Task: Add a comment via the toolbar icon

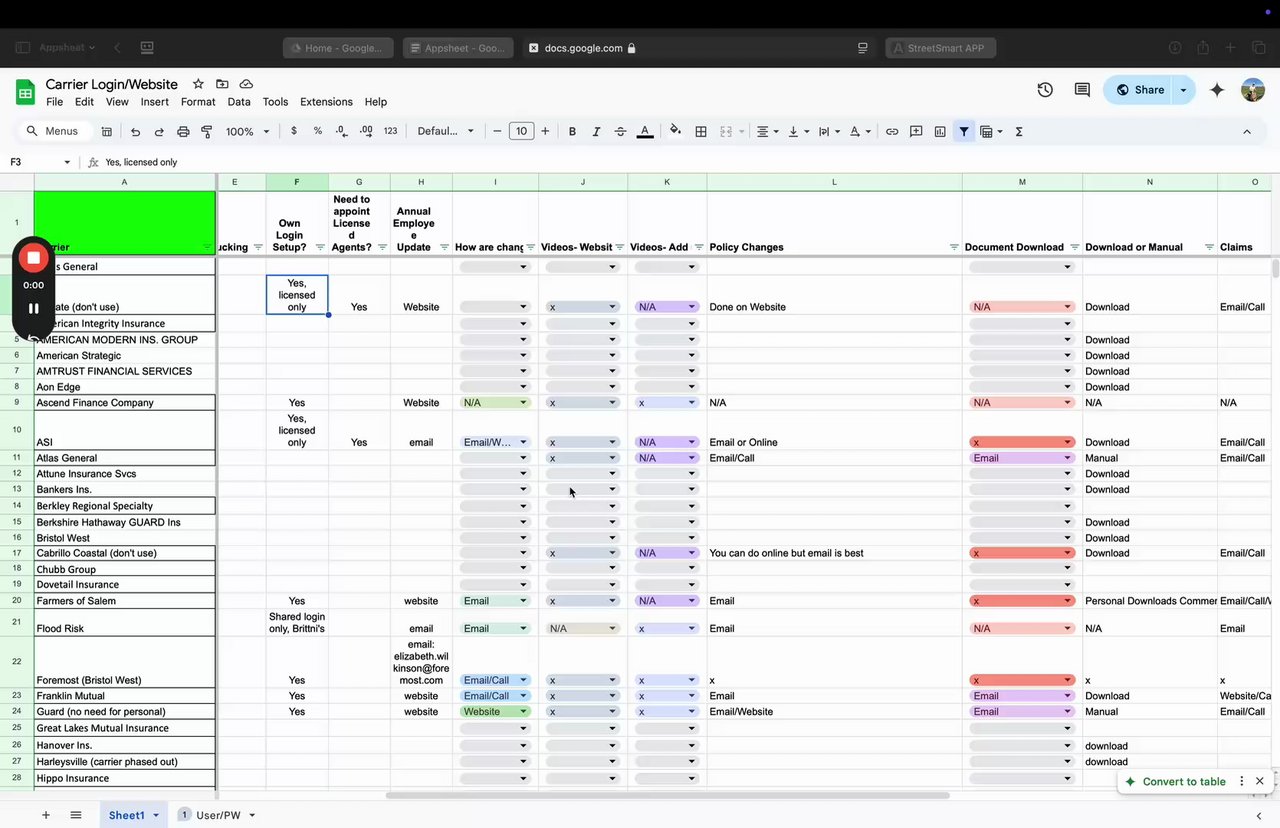Action: 916,131
